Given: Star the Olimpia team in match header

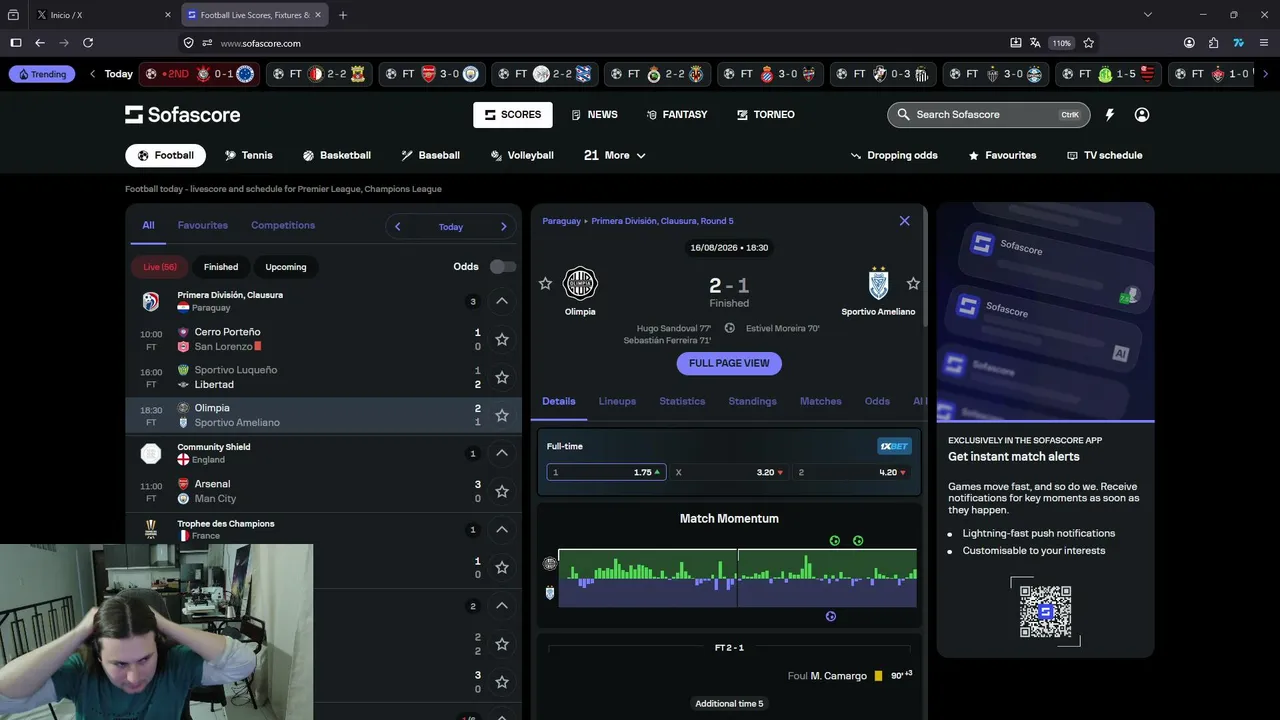Looking at the screenshot, I should tap(545, 284).
